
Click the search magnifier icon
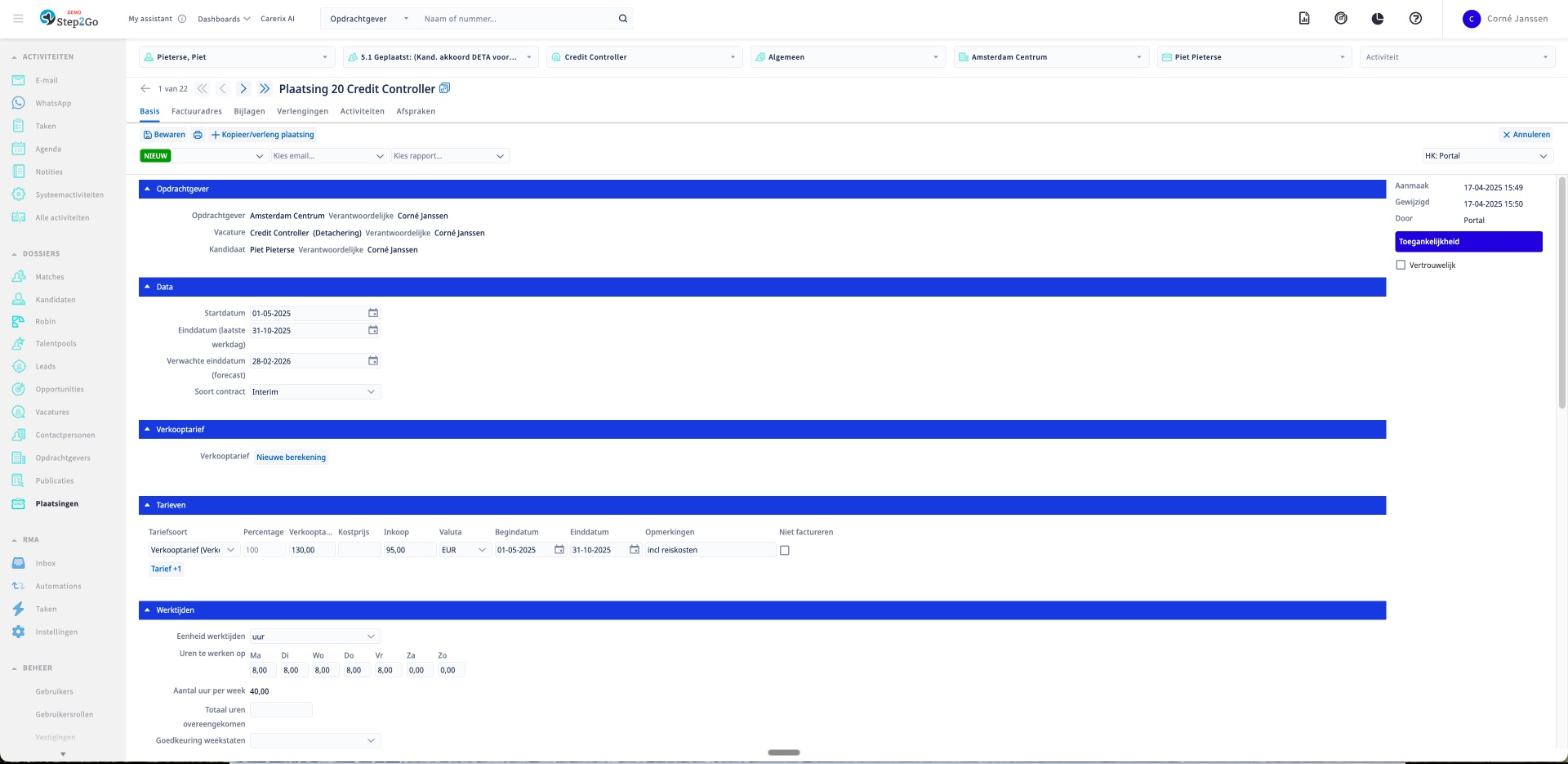623,19
